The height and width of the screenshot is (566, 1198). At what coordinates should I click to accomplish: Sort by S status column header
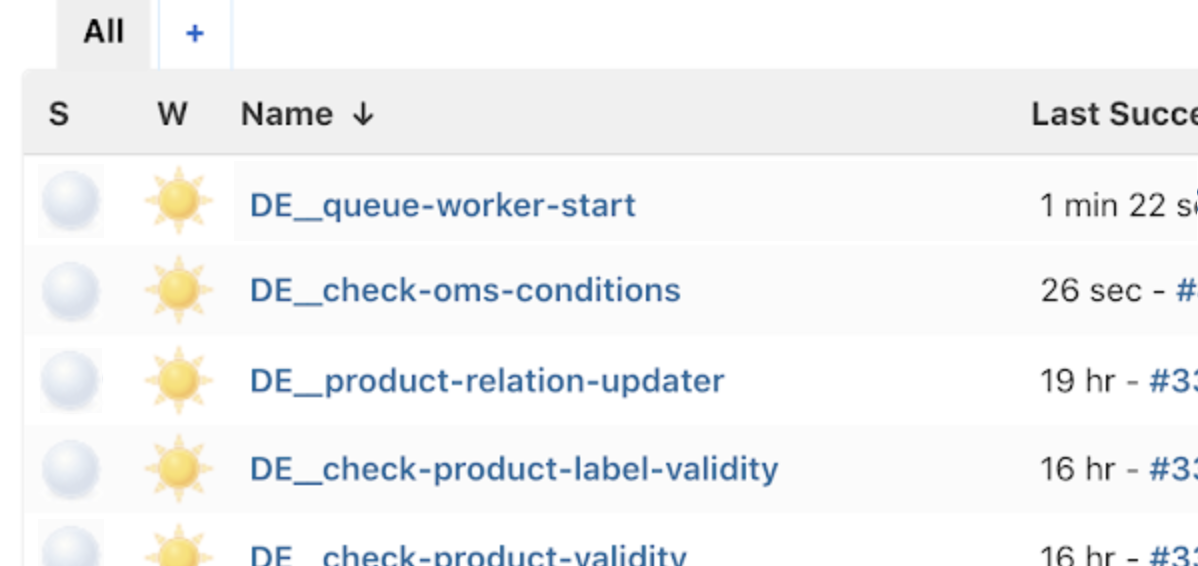[x=59, y=115]
